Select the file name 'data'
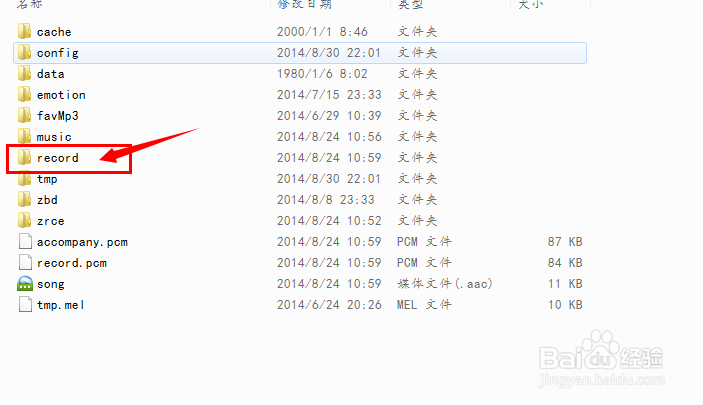The height and width of the screenshot is (405, 703). (x=50, y=74)
